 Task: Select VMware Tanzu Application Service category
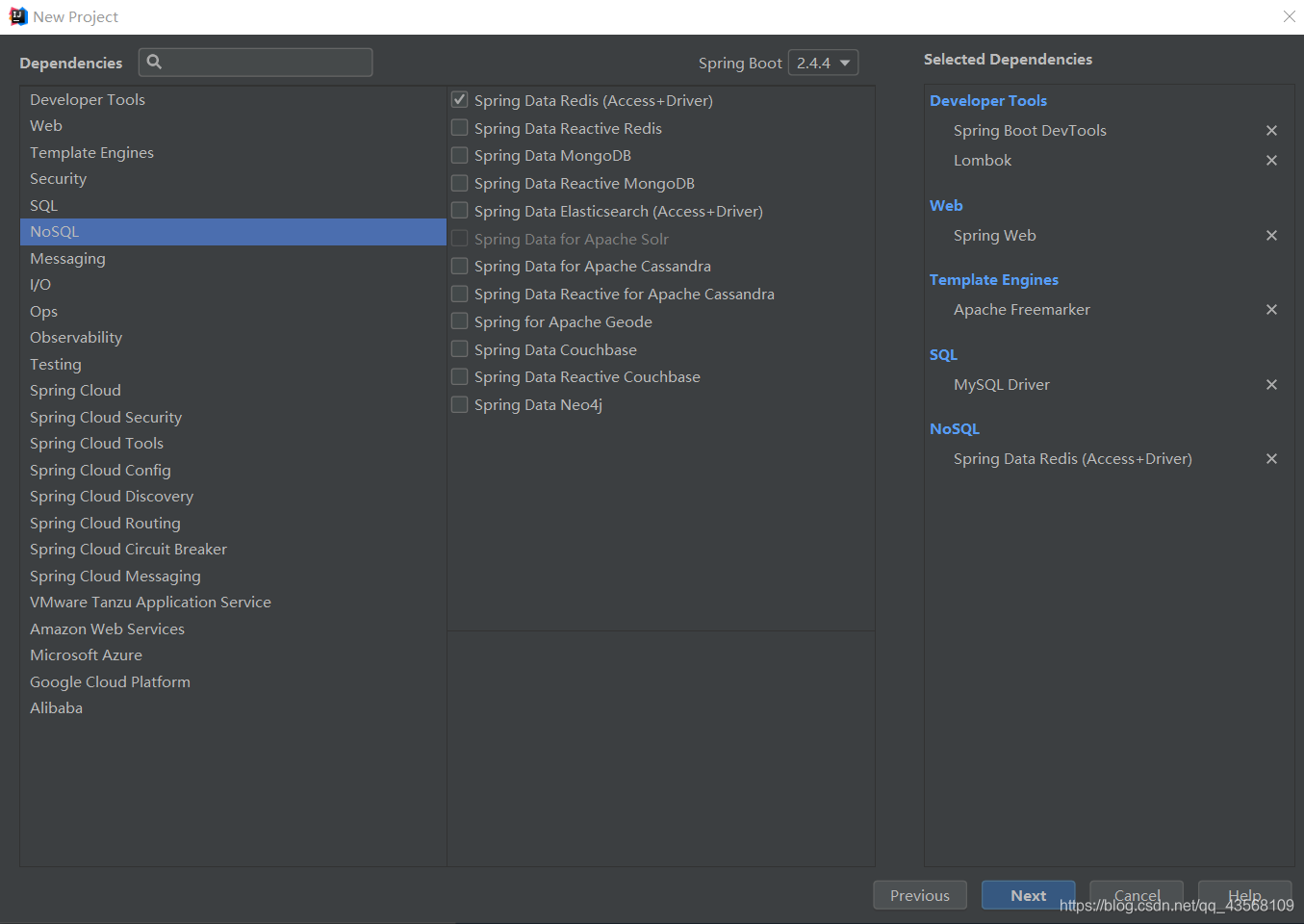233,603
